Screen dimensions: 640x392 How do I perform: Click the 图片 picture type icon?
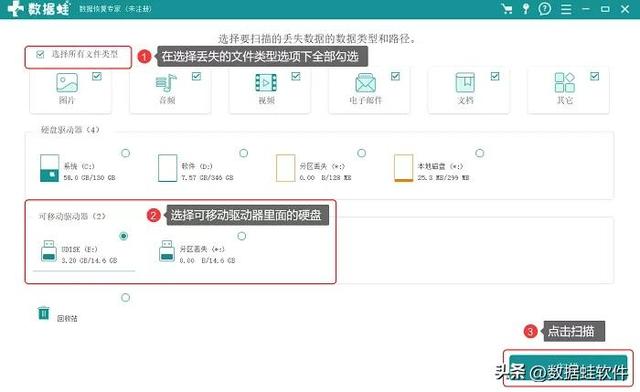[x=67, y=82]
